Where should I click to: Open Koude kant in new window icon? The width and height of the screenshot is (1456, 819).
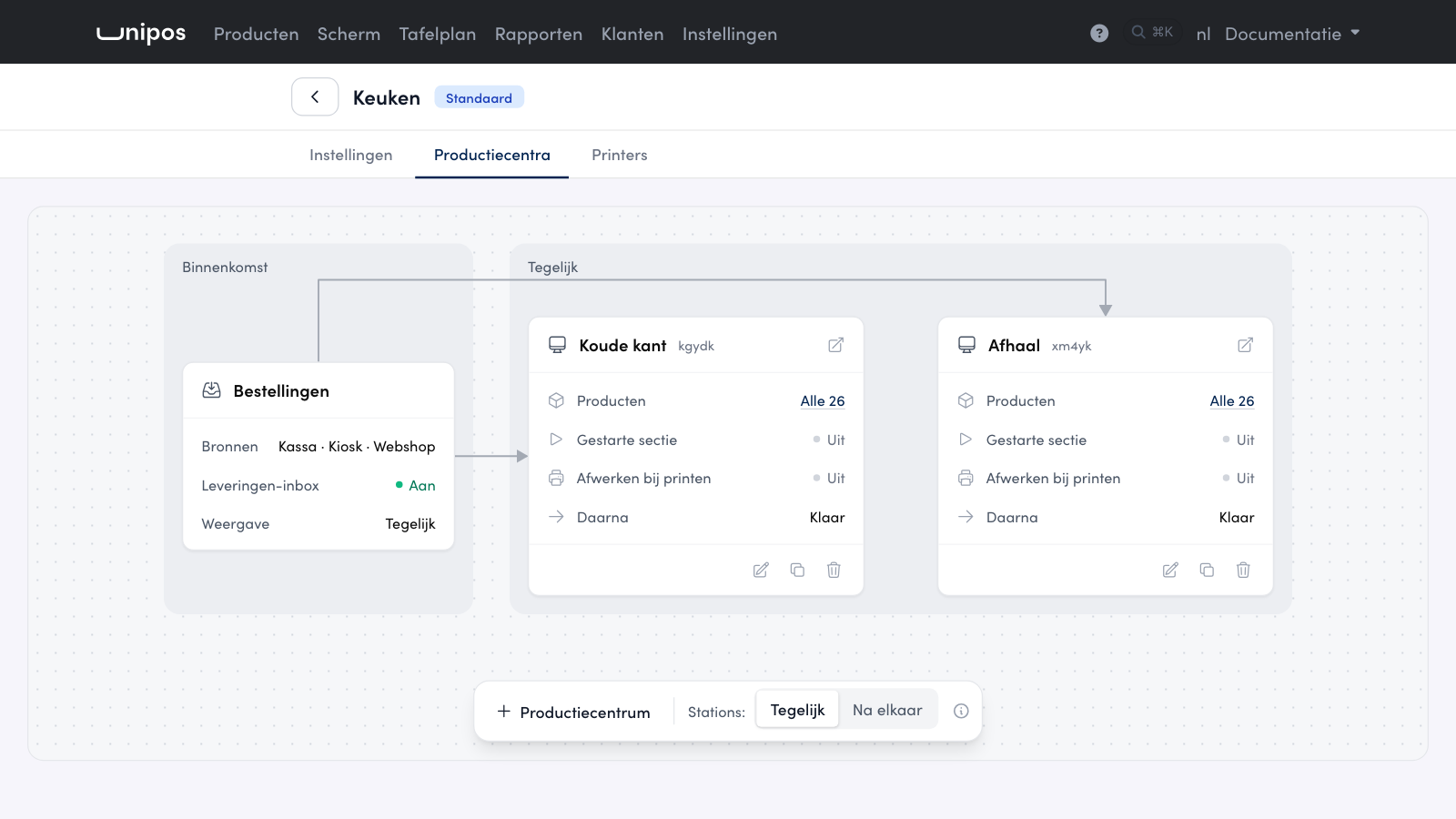(x=835, y=345)
